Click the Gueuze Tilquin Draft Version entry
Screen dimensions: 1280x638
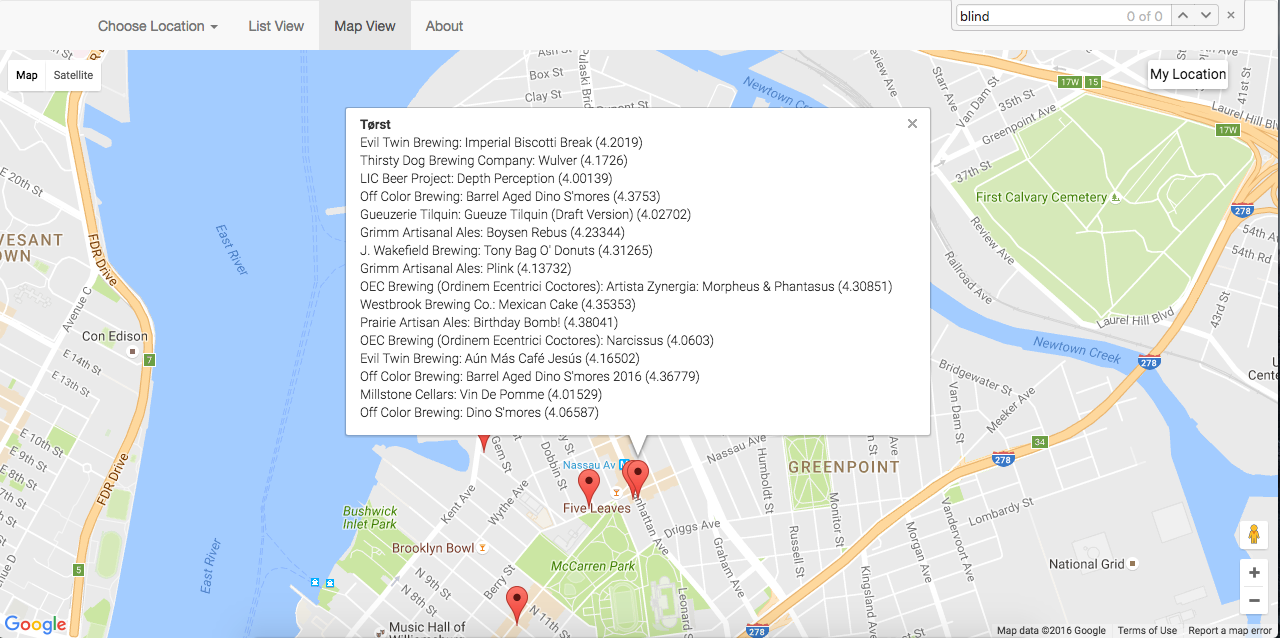click(x=525, y=214)
